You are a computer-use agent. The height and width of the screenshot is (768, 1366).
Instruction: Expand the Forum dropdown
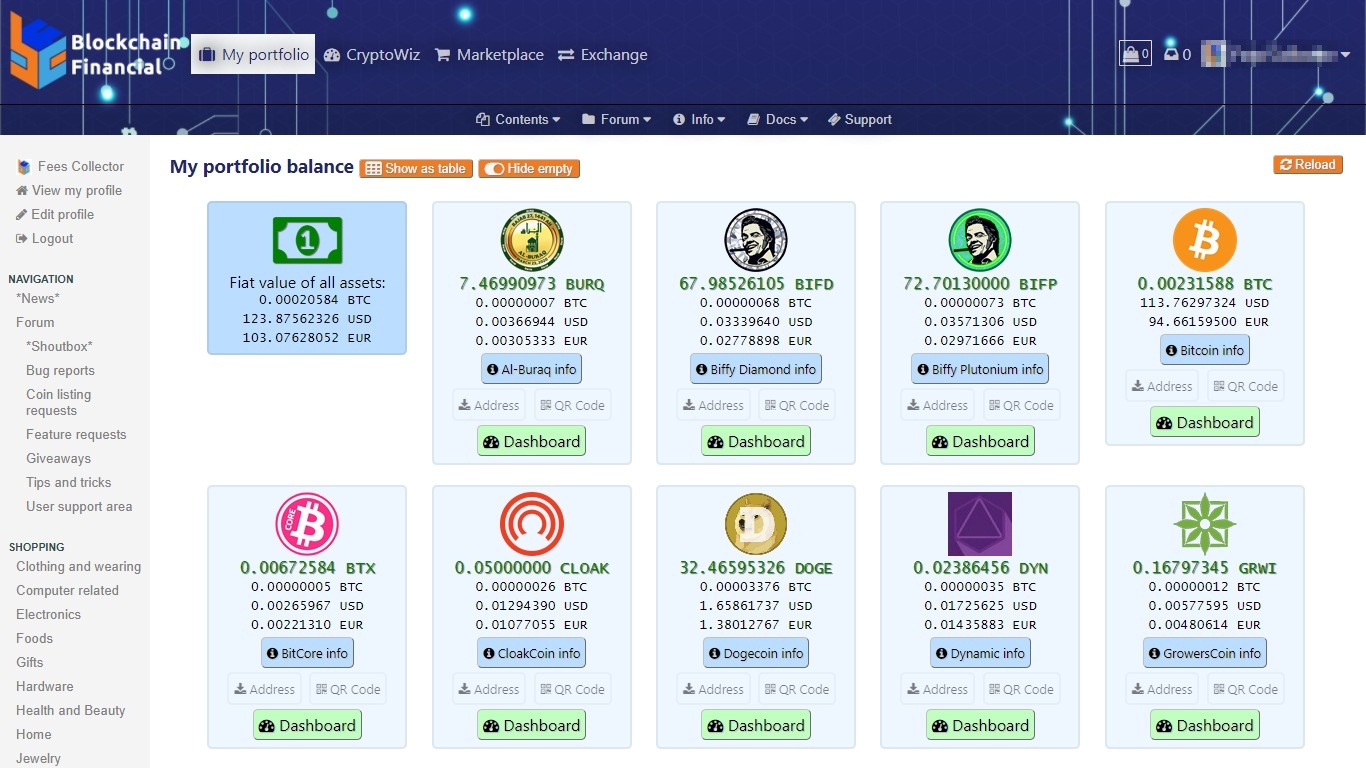pyautogui.click(x=616, y=119)
